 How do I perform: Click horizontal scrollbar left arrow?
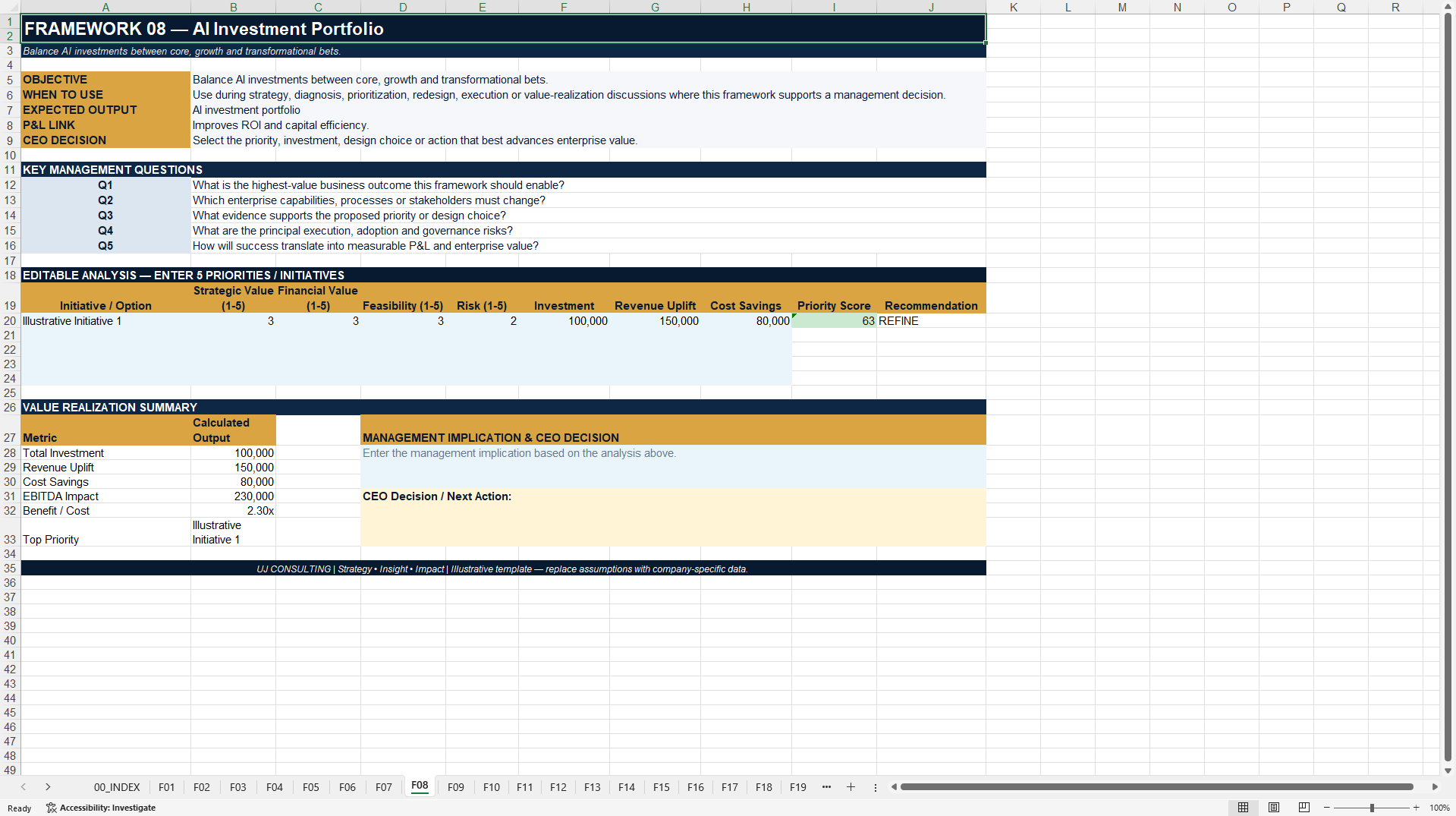click(x=894, y=787)
